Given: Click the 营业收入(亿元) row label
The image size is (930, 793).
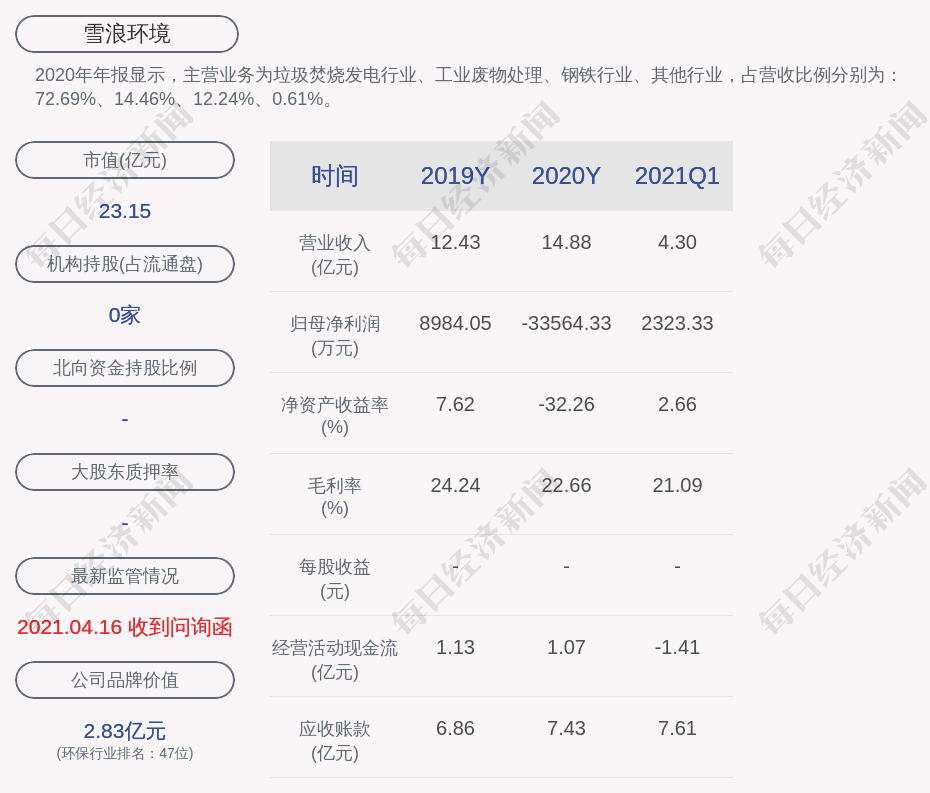Looking at the screenshot, I should click(335, 255).
